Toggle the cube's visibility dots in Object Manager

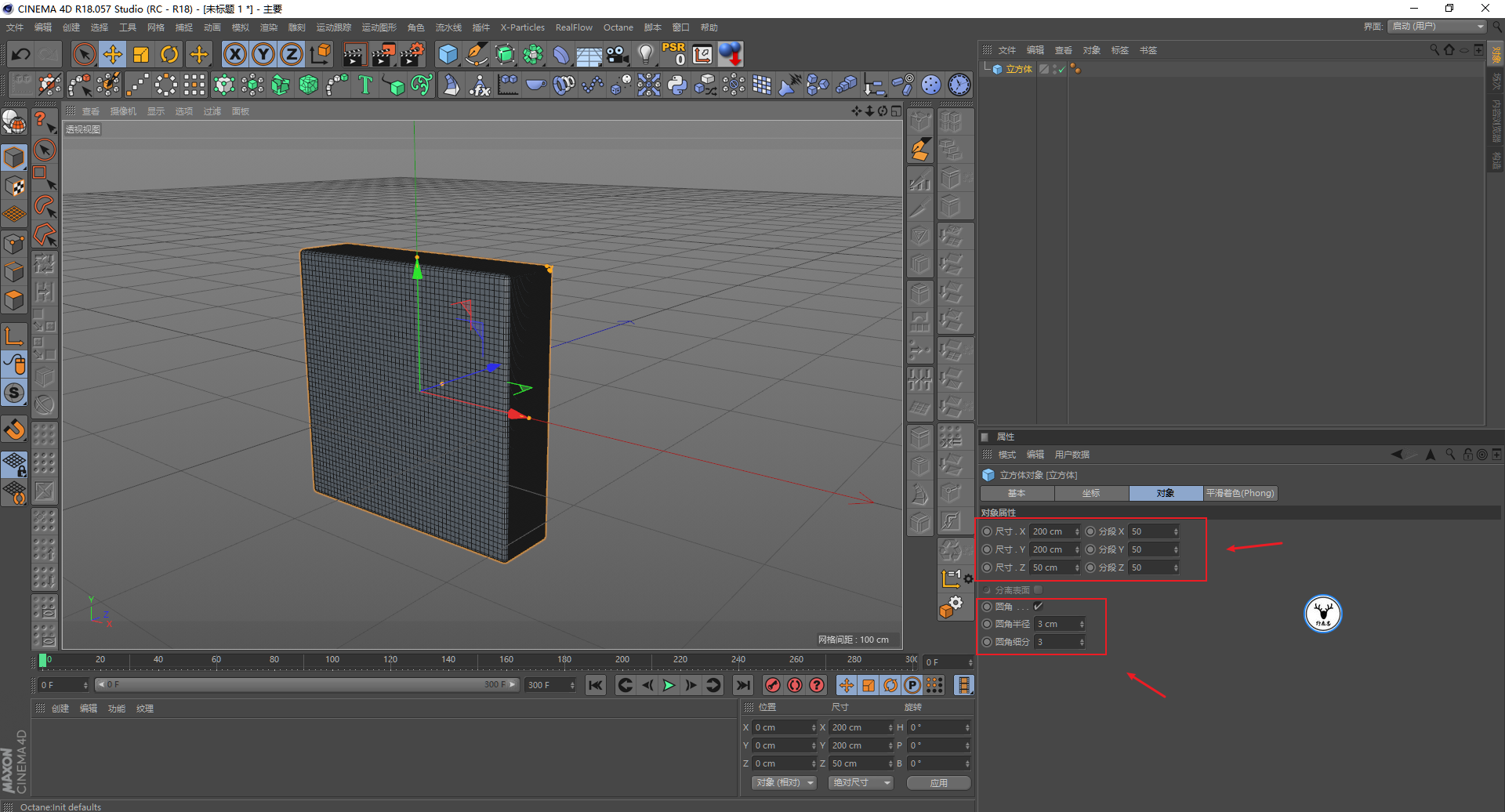click(1054, 69)
